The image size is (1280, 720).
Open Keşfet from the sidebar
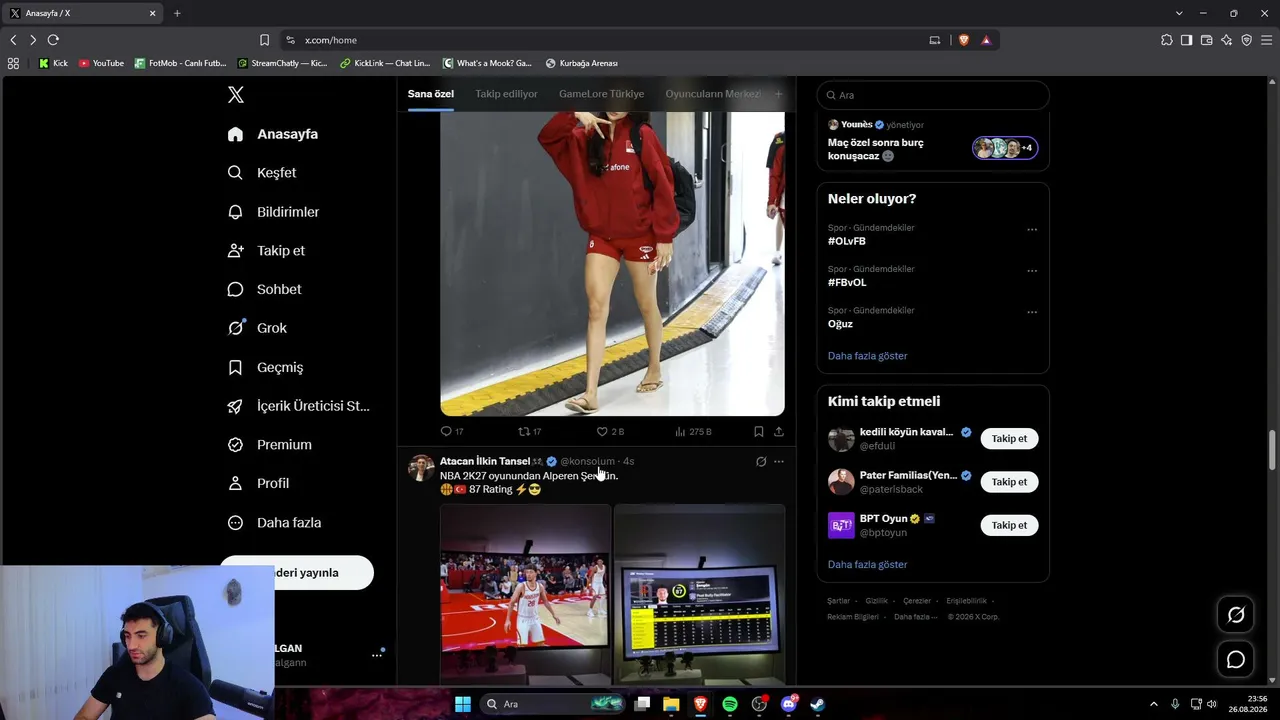click(x=262, y=173)
